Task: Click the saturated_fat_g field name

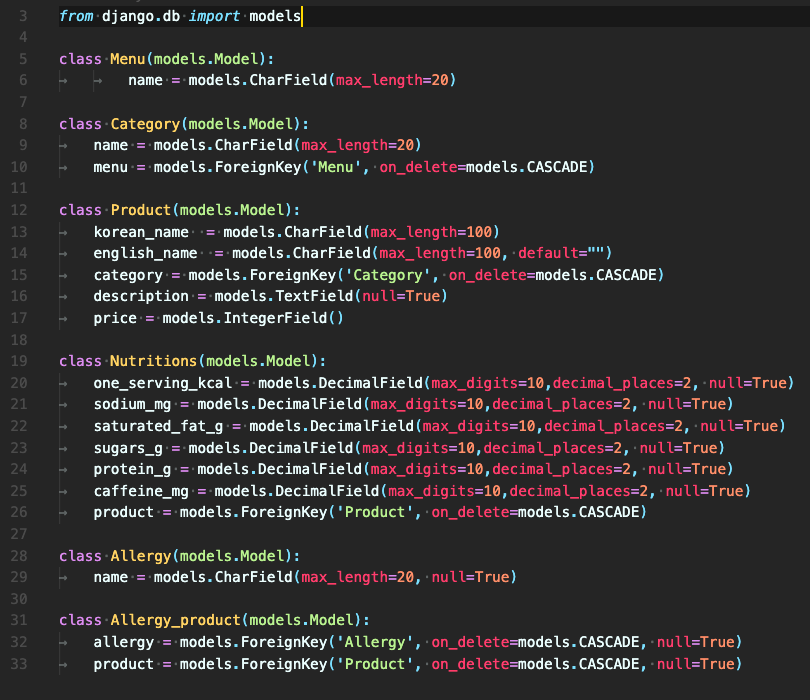Action: [158, 426]
